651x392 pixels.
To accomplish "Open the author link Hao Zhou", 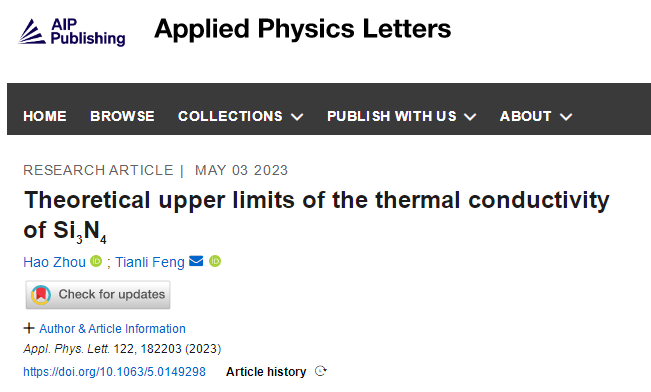I will (x=54, y=262).
